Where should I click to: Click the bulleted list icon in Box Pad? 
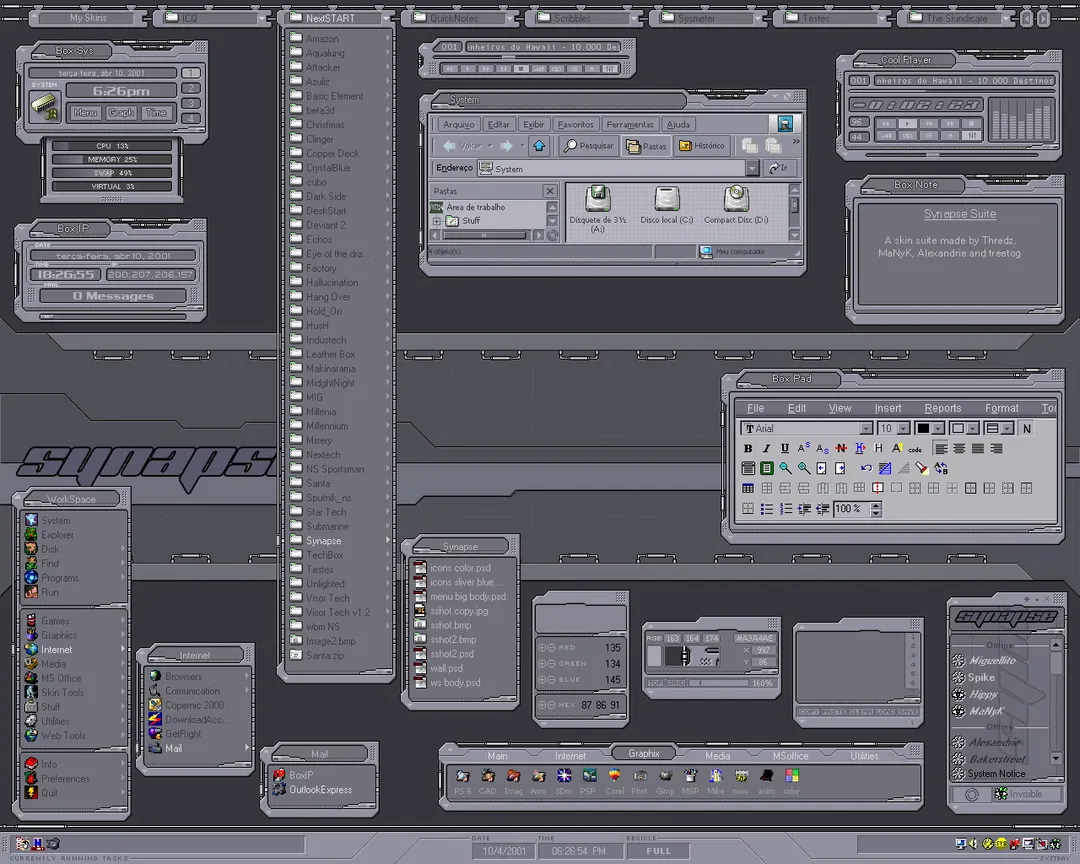(767, 509)
